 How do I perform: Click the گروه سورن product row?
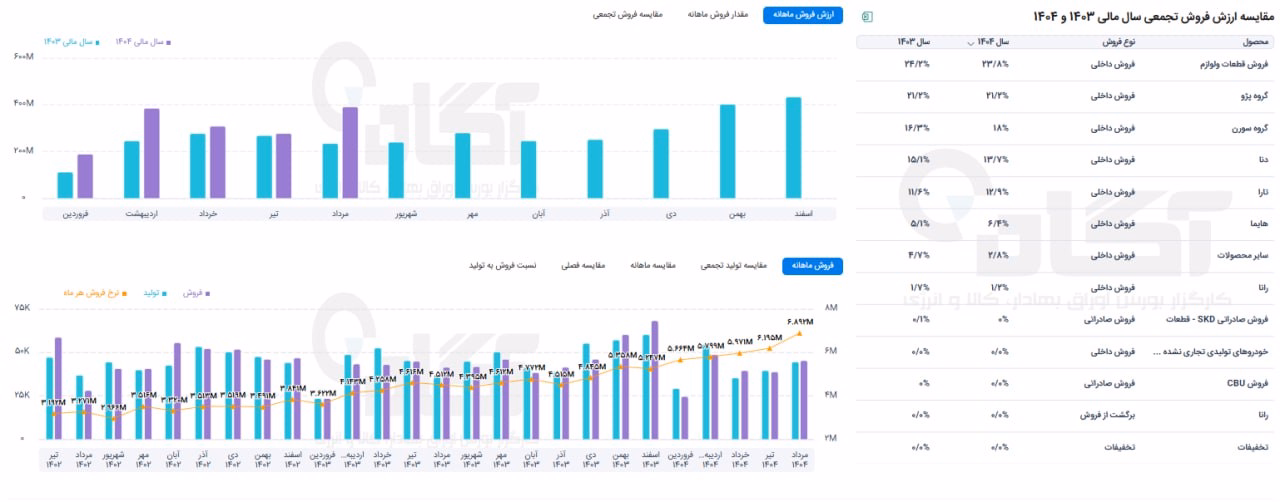click(x=1066, y=129)
